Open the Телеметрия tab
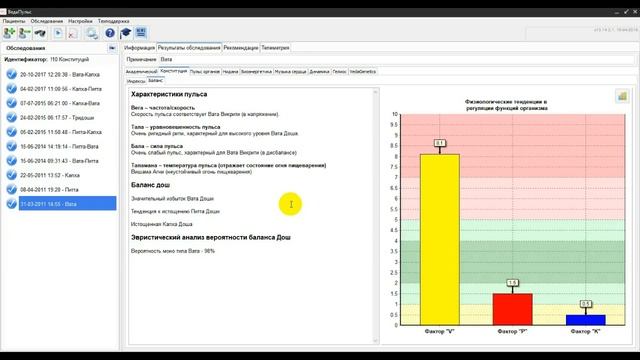 pos(276,48)
